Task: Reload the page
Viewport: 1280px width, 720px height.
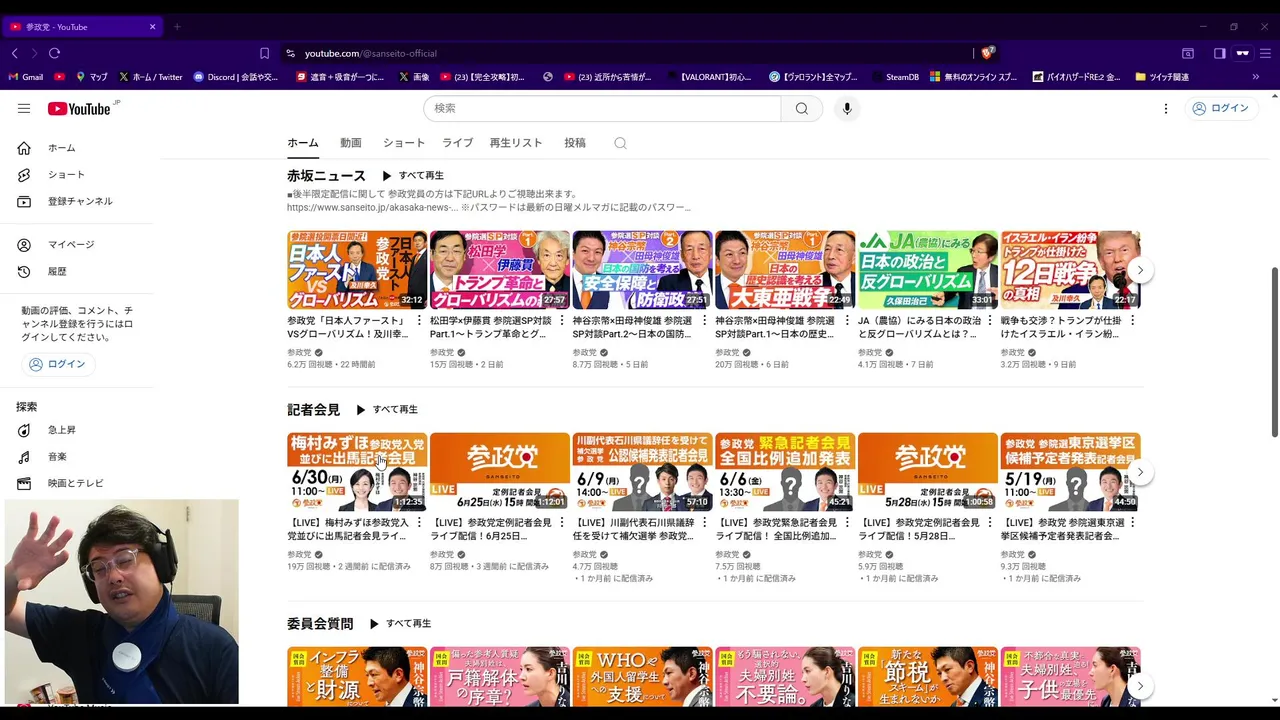Action: point(54,53)
